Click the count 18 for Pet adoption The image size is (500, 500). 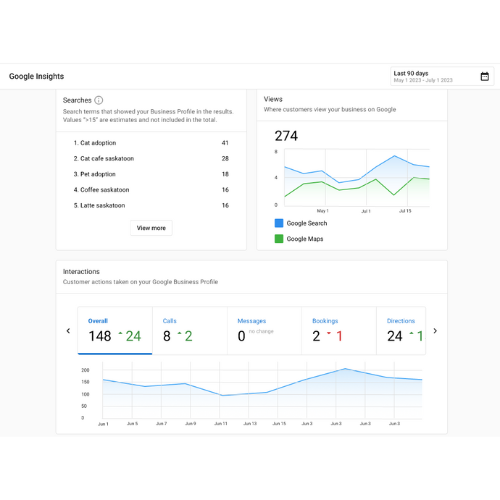(225, 174)
